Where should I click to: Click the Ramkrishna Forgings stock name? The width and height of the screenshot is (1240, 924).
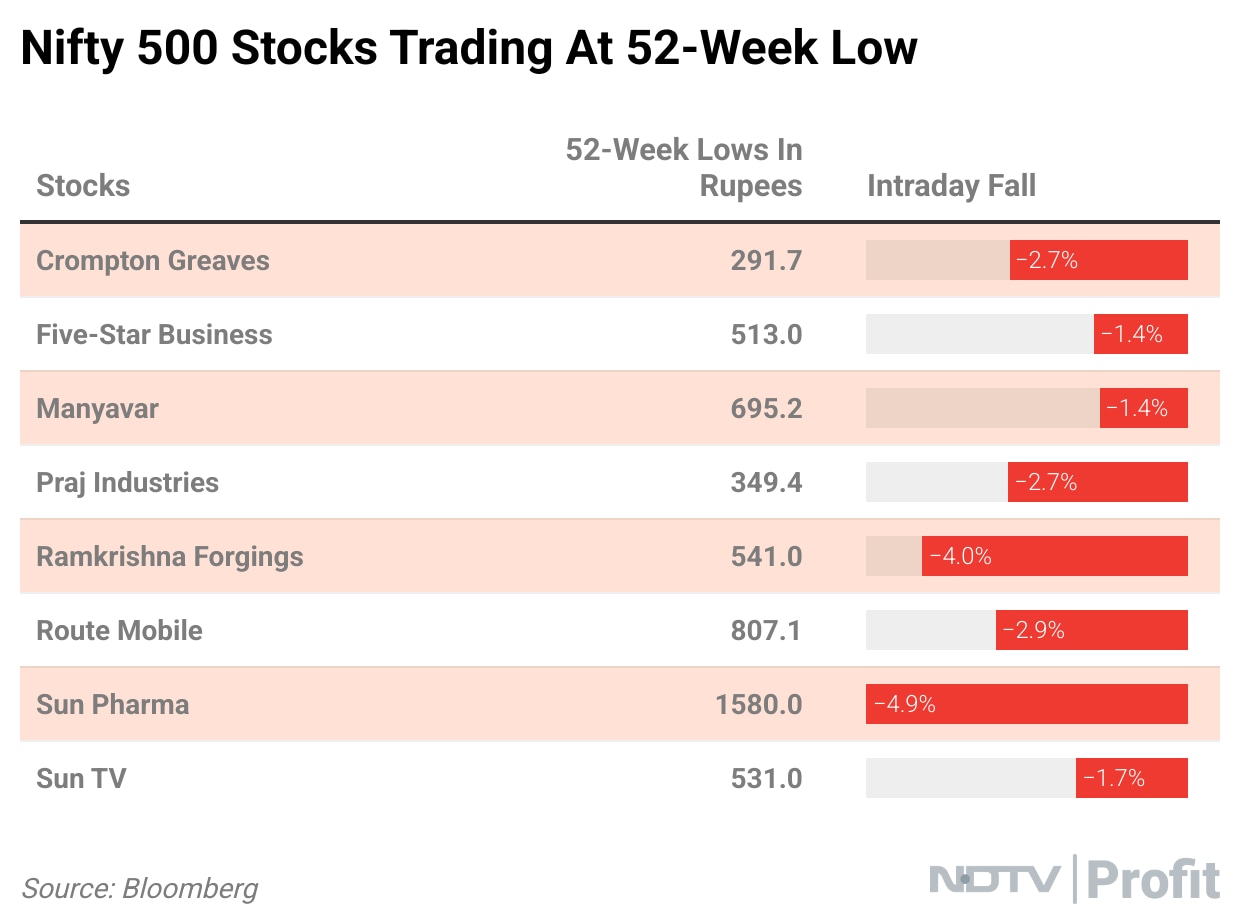point(169,557)
